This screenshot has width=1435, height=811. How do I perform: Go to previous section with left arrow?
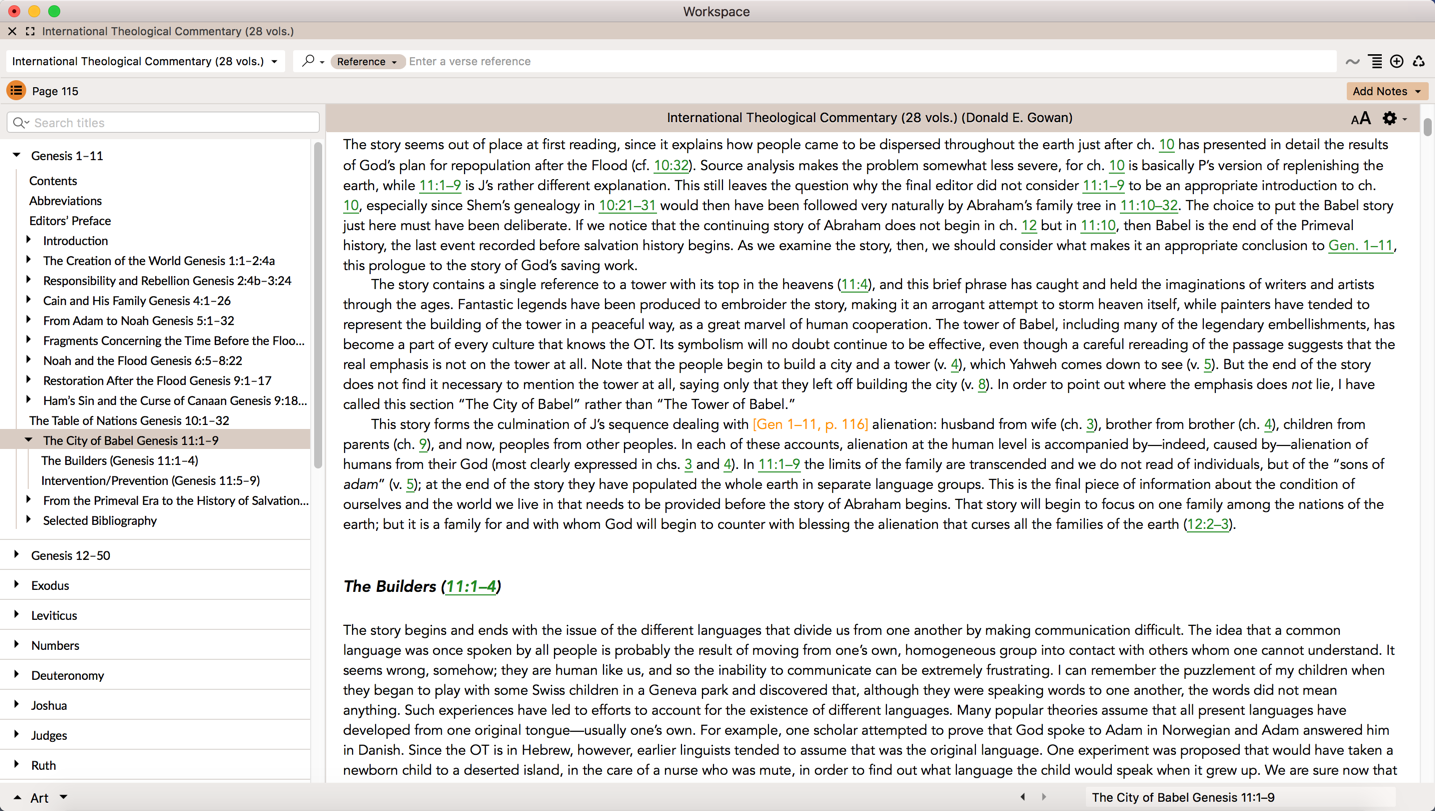(x=1022, y=797)
